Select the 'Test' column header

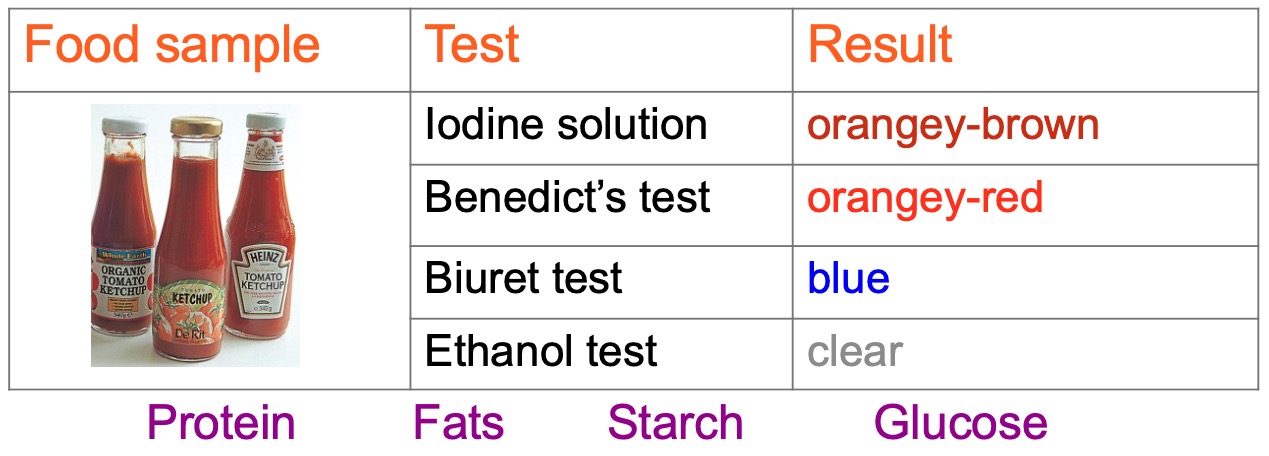[473, 46]
